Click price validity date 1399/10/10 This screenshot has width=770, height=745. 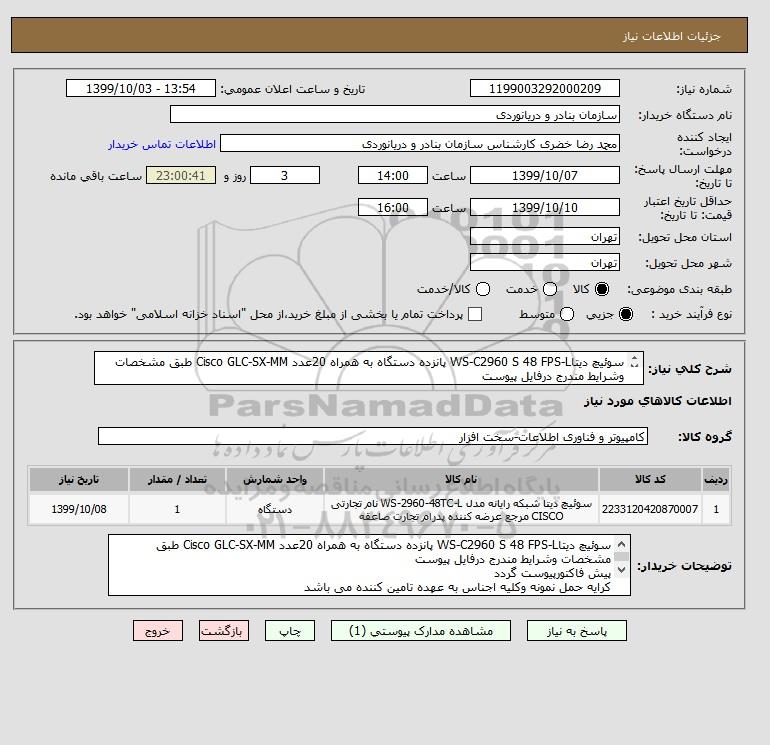coord(545,207)
